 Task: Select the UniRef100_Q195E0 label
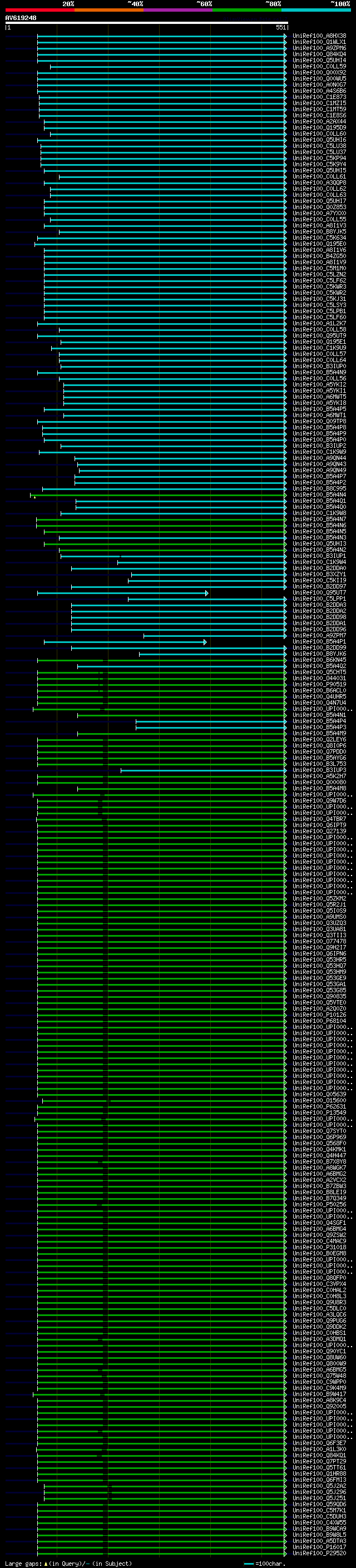(319, 244)
